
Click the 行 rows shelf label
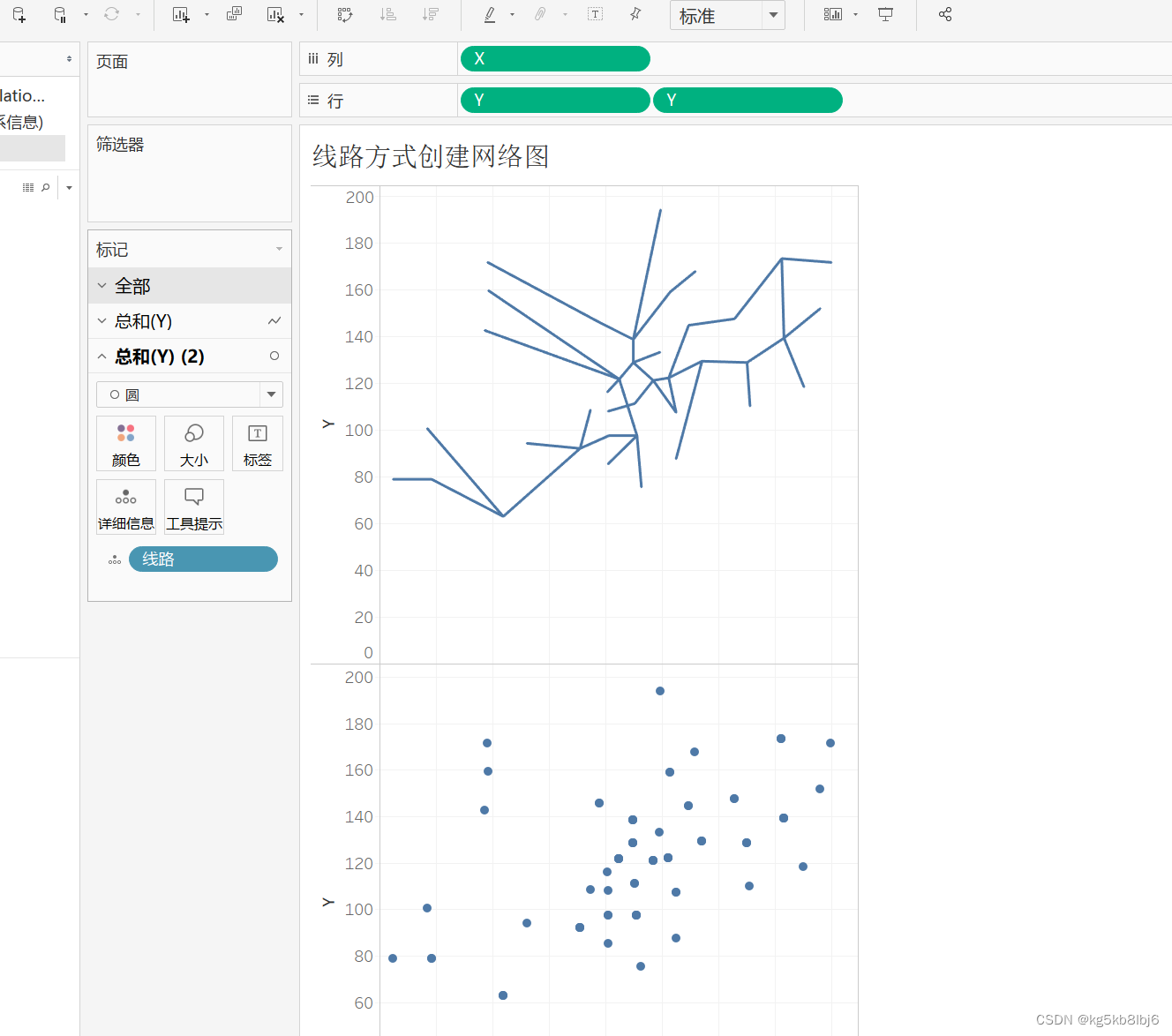335,101
